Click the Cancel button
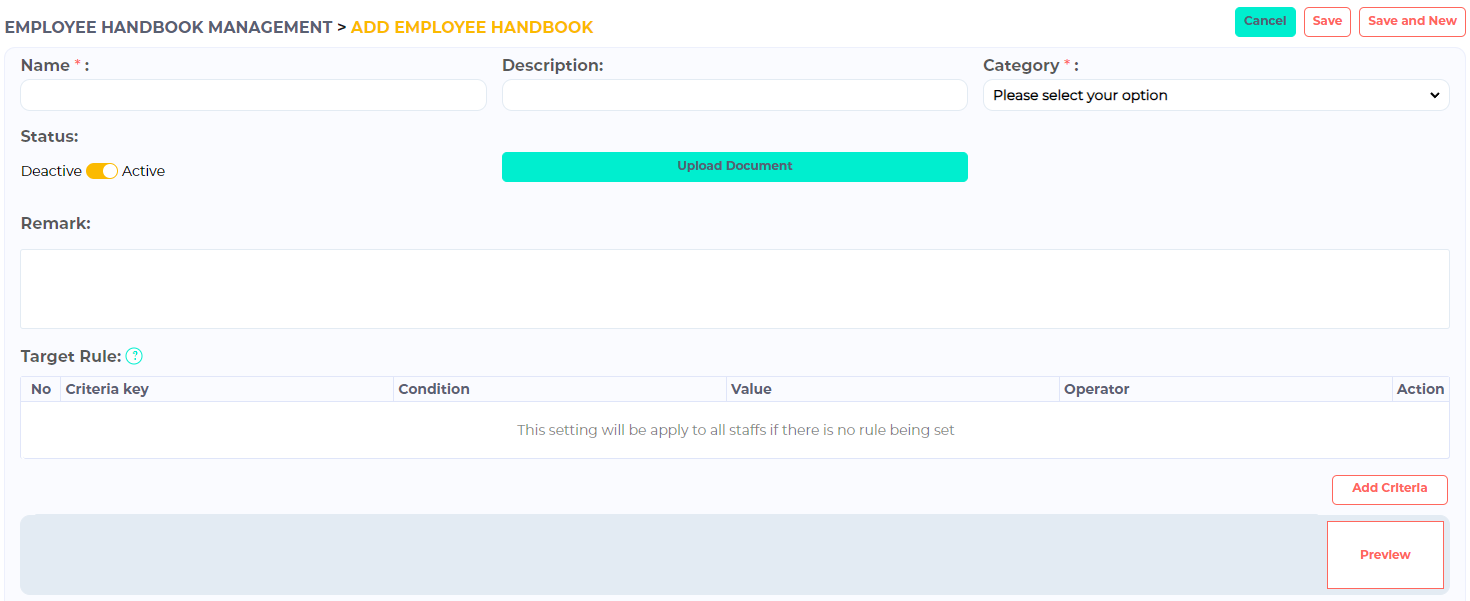This screenshot has height=601, width=1470. tap(1264, 22)
